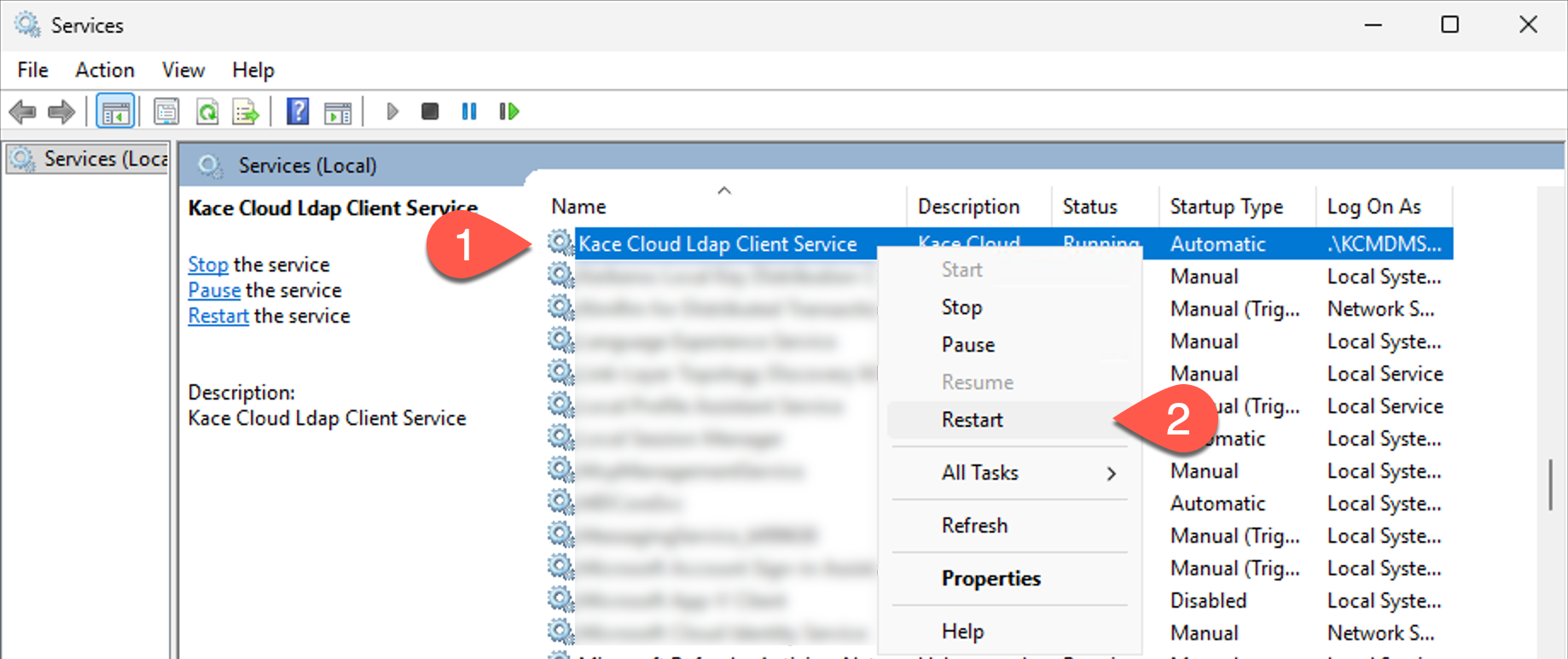Click the Pause Service icon in toolbar
1568x659 pixels.
click(x=469, y=112)
